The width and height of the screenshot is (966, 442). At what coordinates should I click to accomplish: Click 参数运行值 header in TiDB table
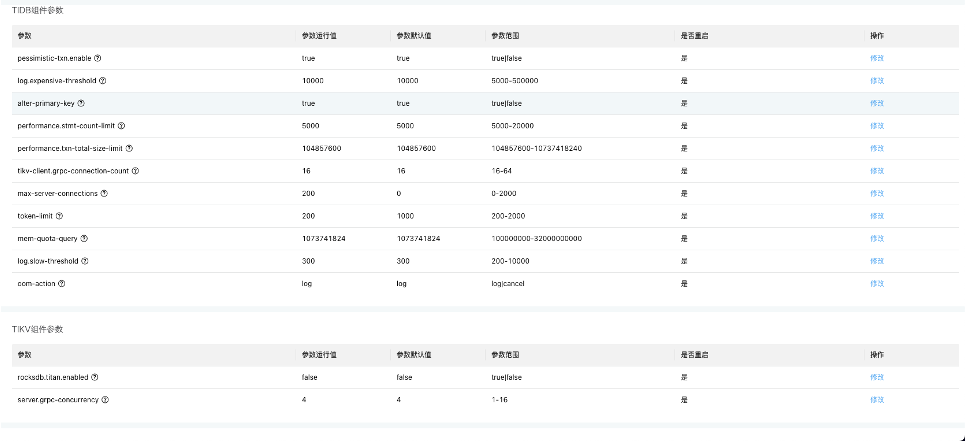319,36
